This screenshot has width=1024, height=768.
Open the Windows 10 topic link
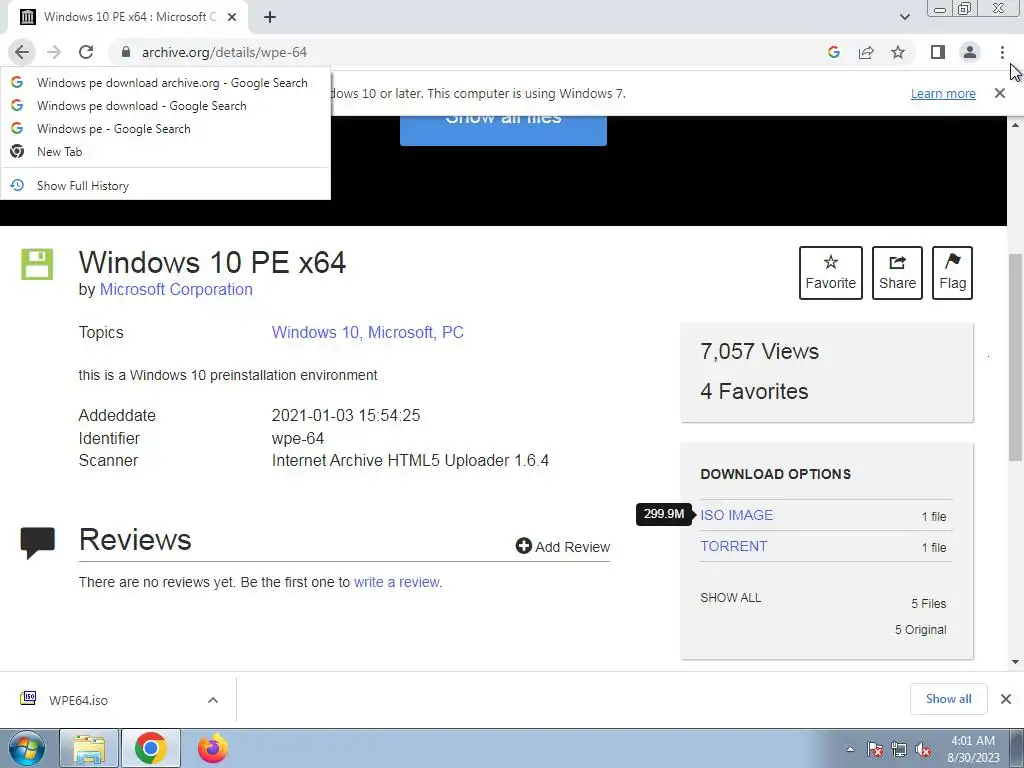click(316, 332)
